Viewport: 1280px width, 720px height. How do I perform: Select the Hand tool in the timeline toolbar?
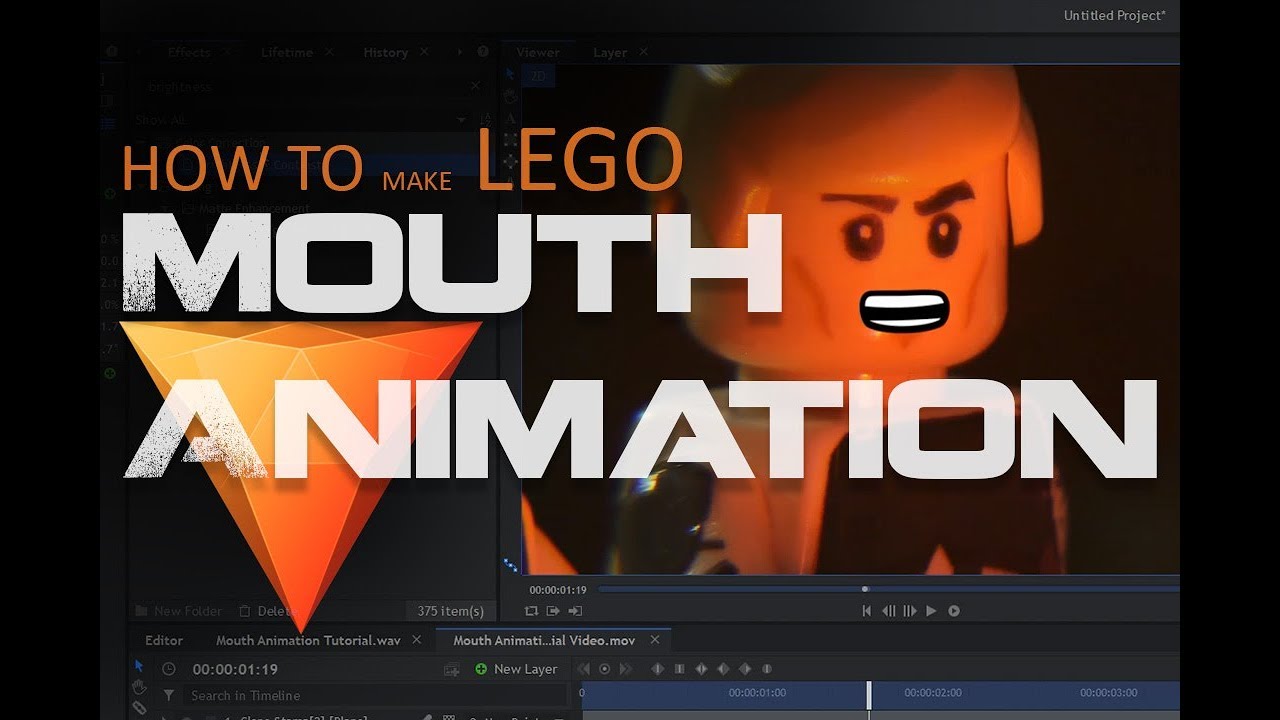tap(139, 687)
